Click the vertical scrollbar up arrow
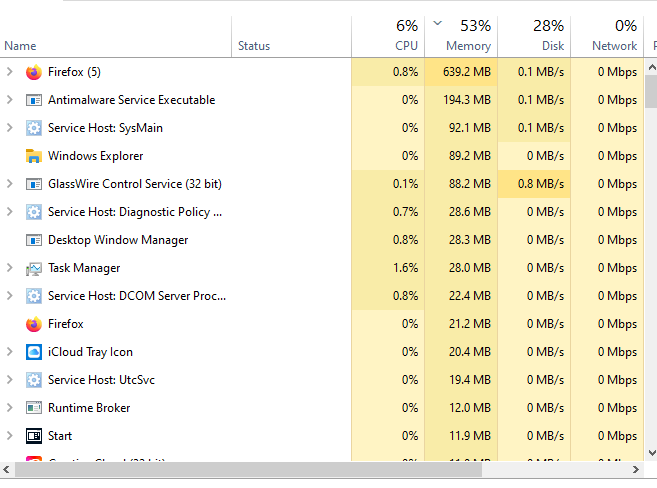657x488 pixels. (x=652, y=67)
